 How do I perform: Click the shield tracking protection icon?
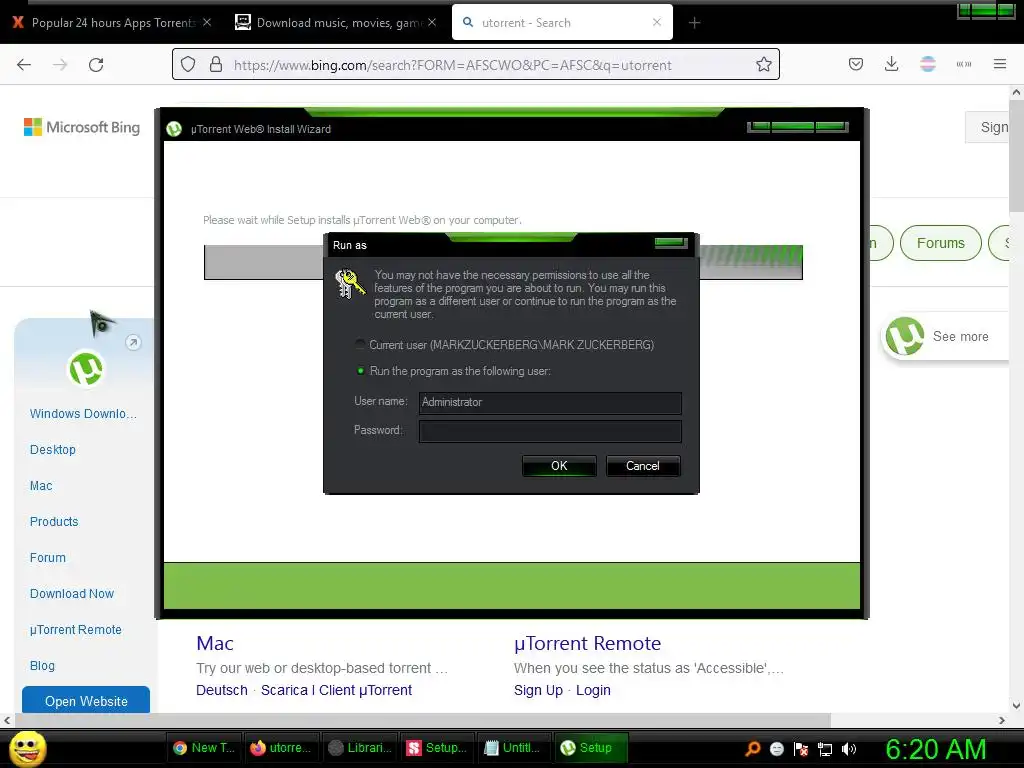click(x=188, y=65)
